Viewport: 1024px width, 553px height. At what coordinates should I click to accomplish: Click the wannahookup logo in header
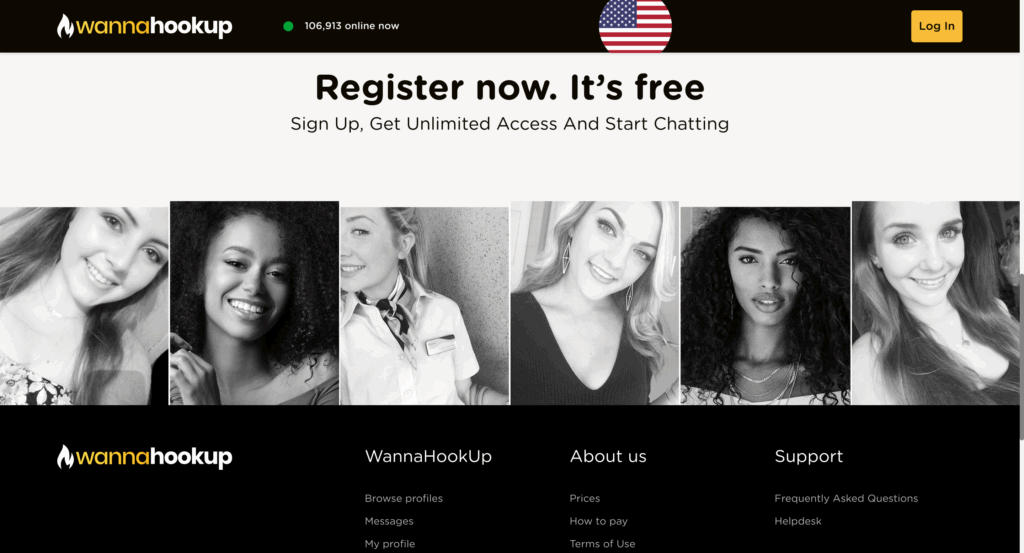pos(144,26)
